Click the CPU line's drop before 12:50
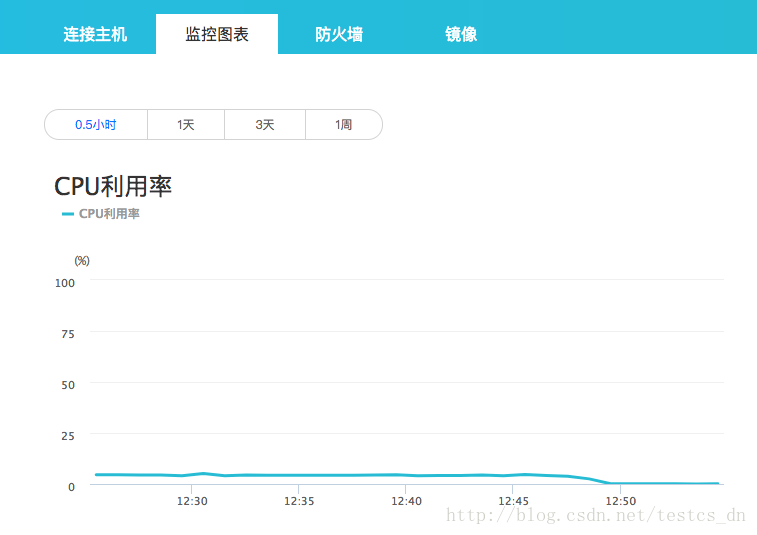This screenshot has width=757, height=535. (597, 480)
